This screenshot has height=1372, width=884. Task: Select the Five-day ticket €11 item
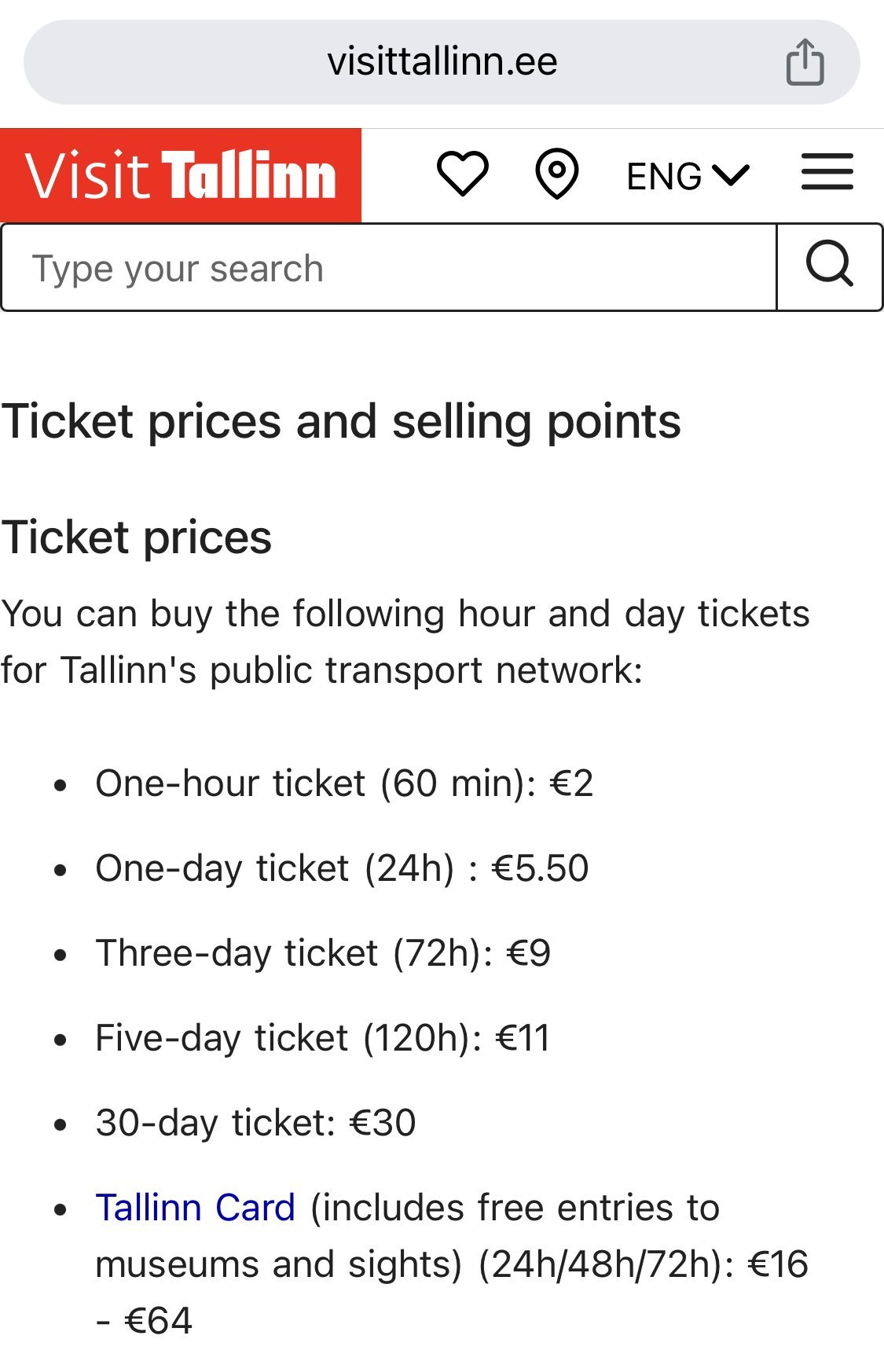tap(322, 1038)
